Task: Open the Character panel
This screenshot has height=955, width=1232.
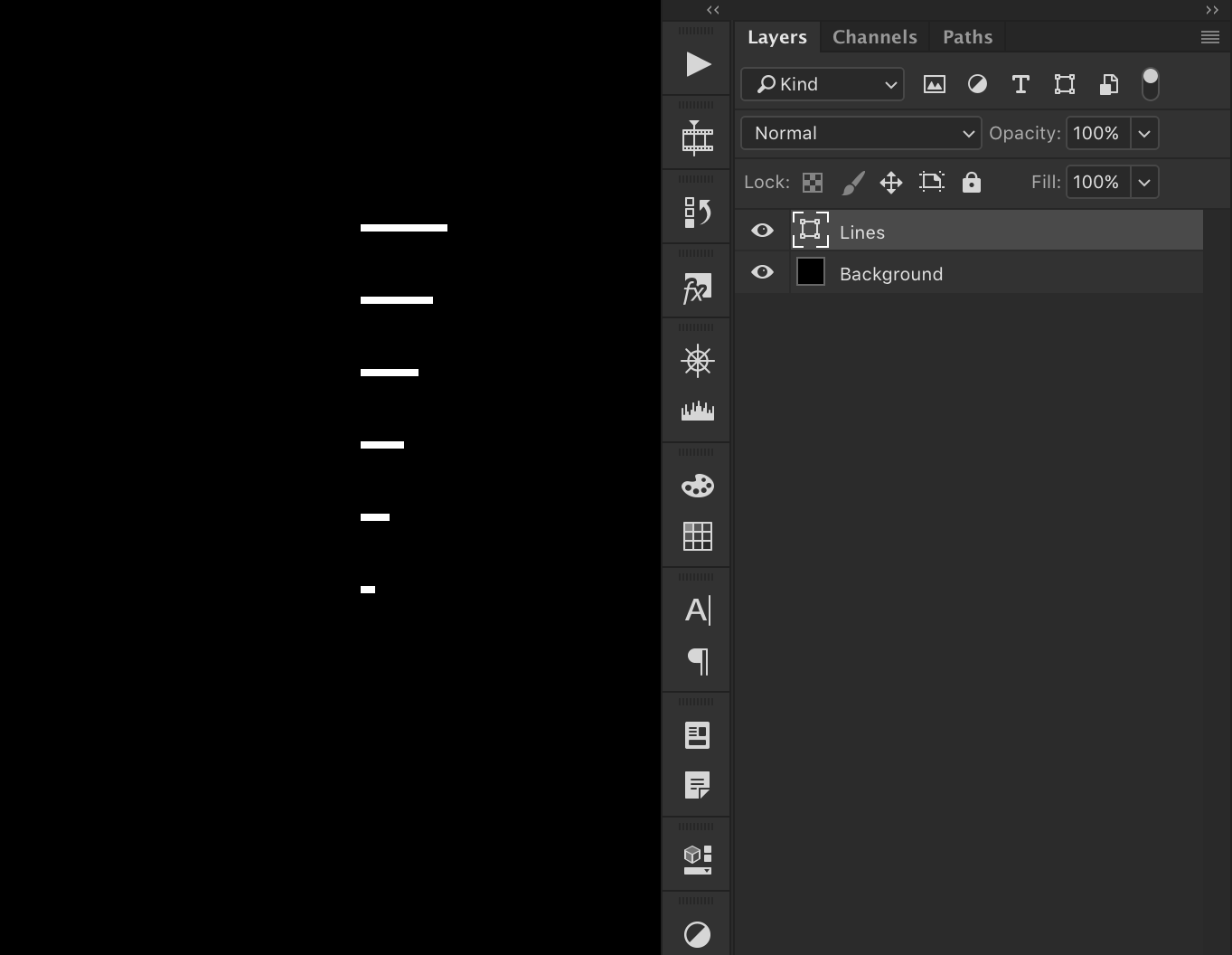Action: 696,610
